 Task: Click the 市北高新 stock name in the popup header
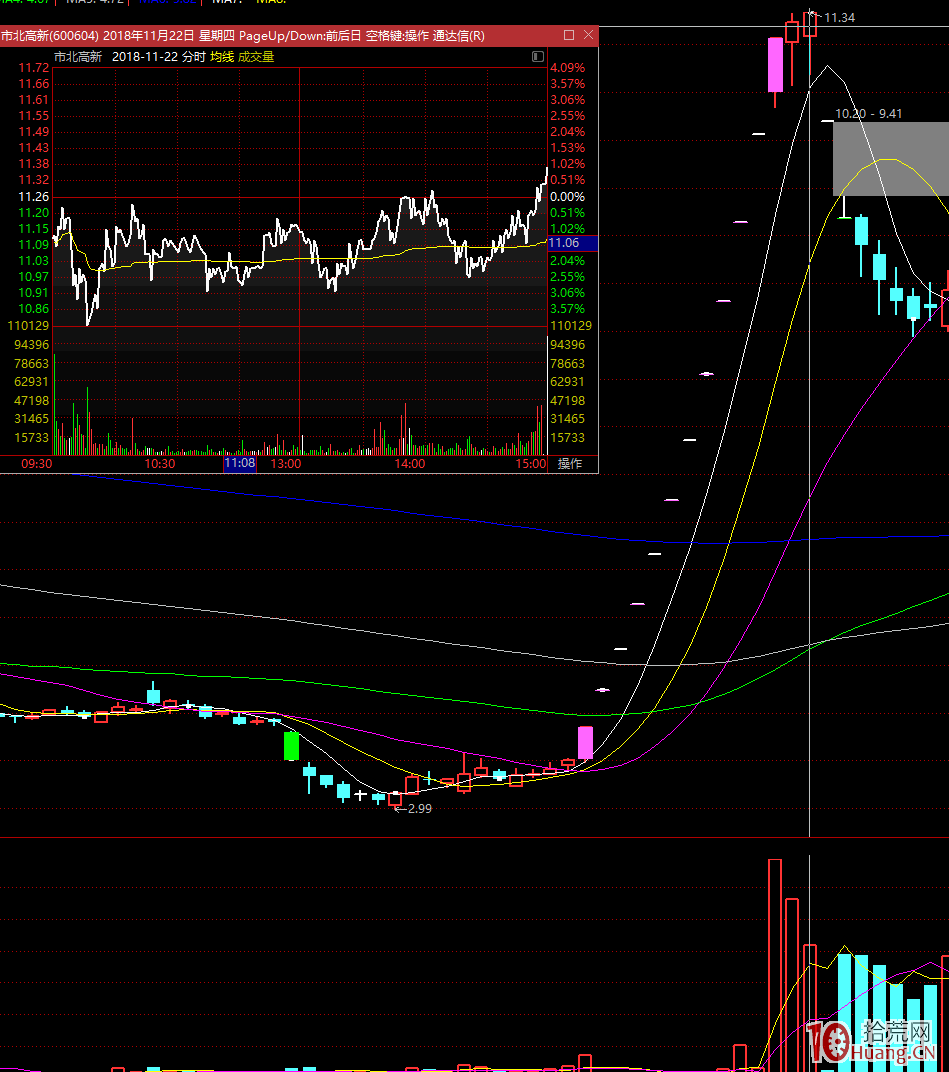(x=78, y=57)
